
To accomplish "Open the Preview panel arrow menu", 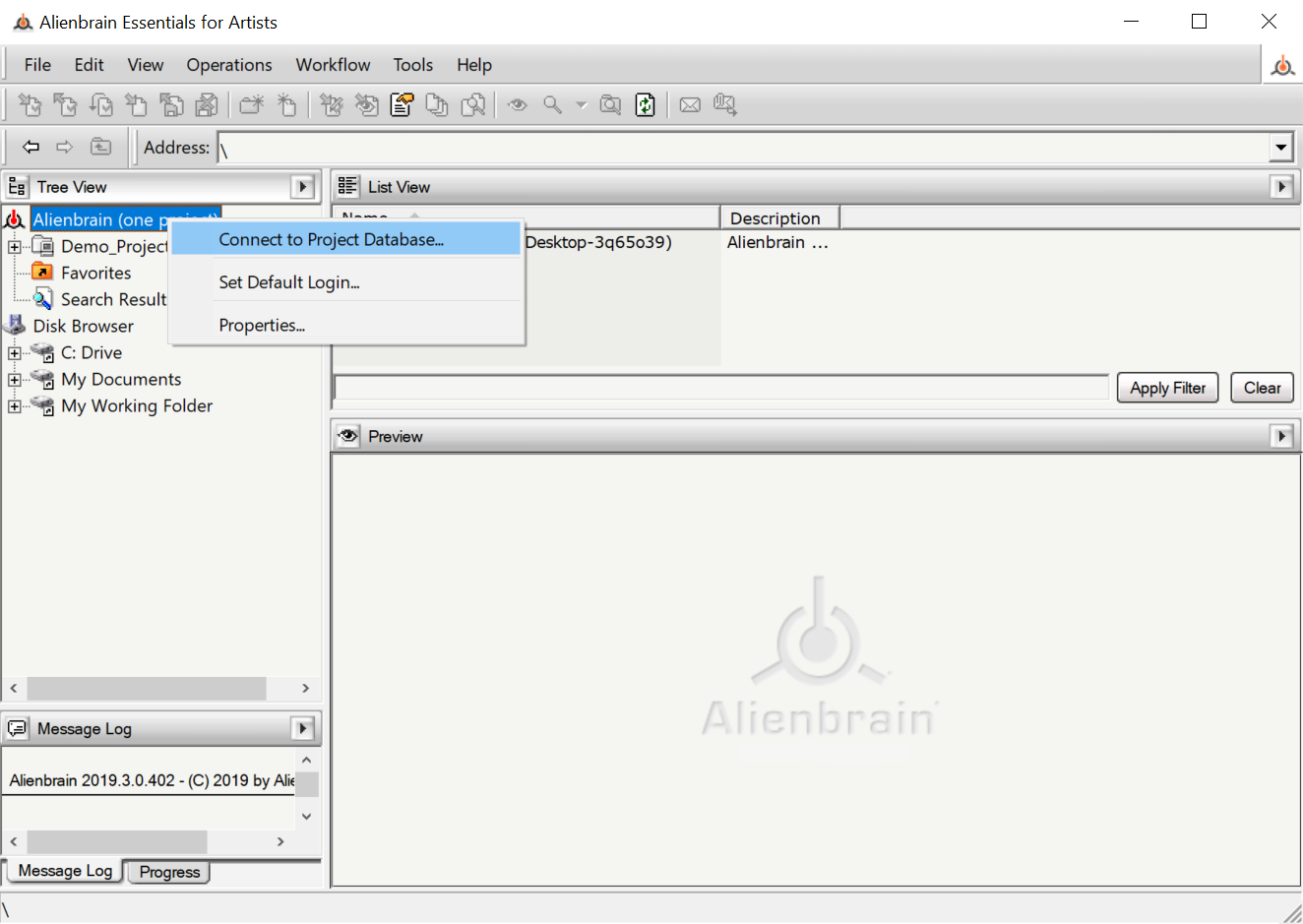I will tap(1281, 436).
